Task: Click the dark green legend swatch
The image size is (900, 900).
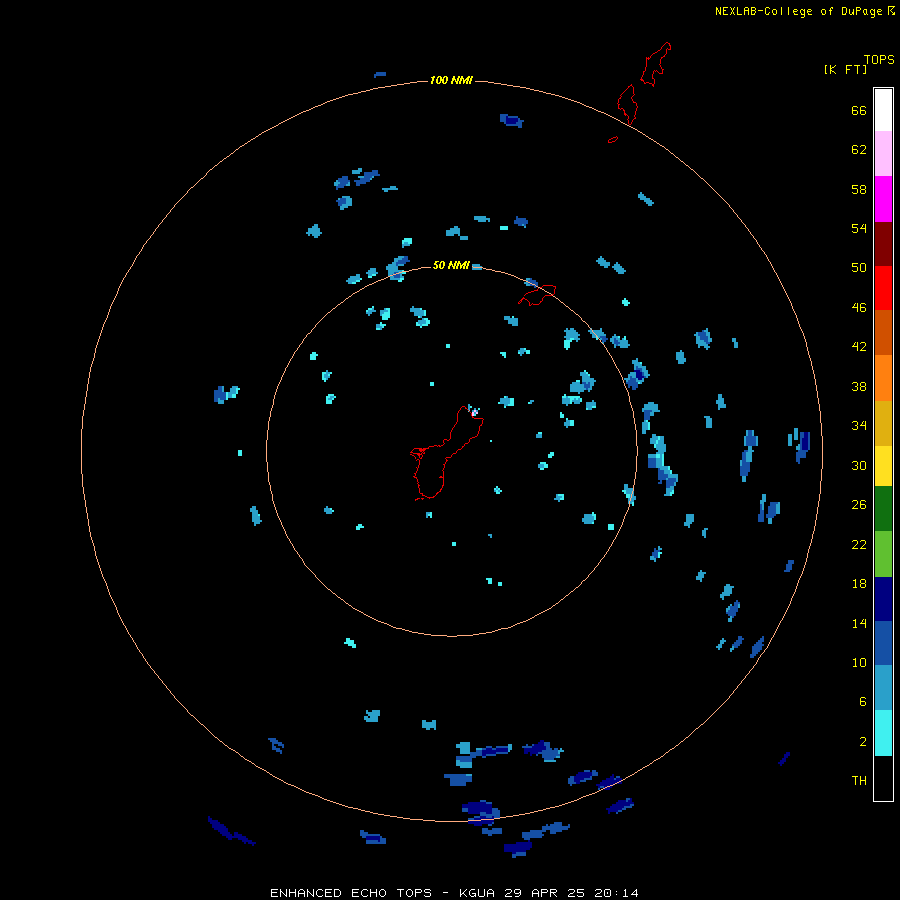Action: (x=883, y=509)
